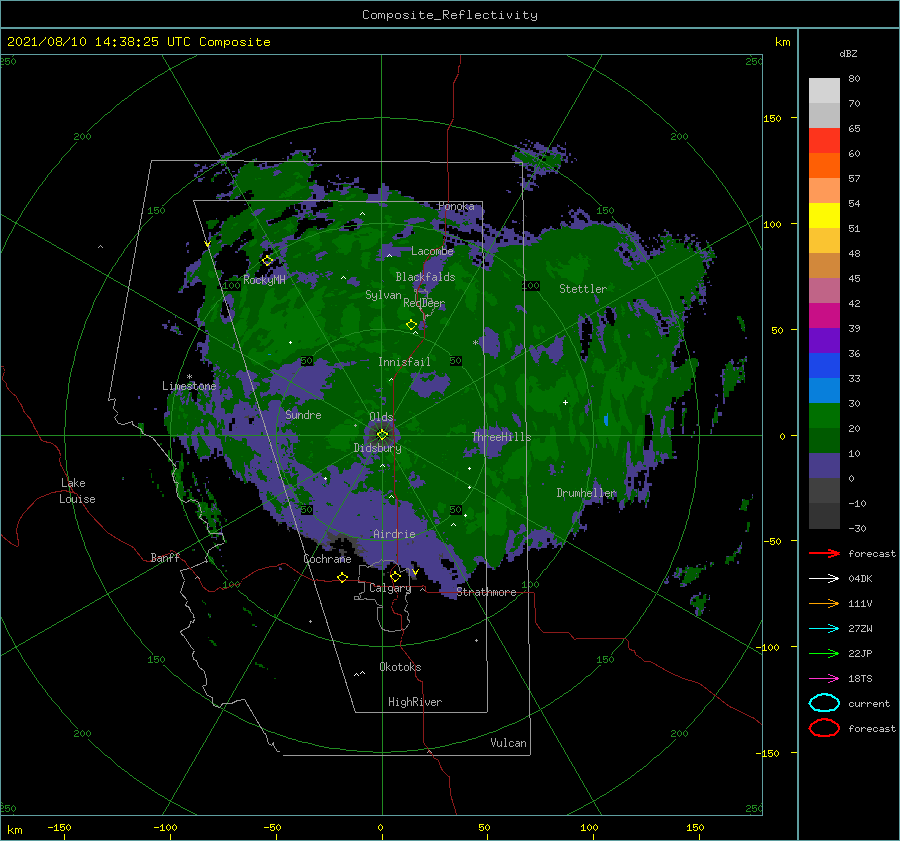Click the Sylvan label
The width and height of the screenshot is (900, 841).
pos(383,295)
